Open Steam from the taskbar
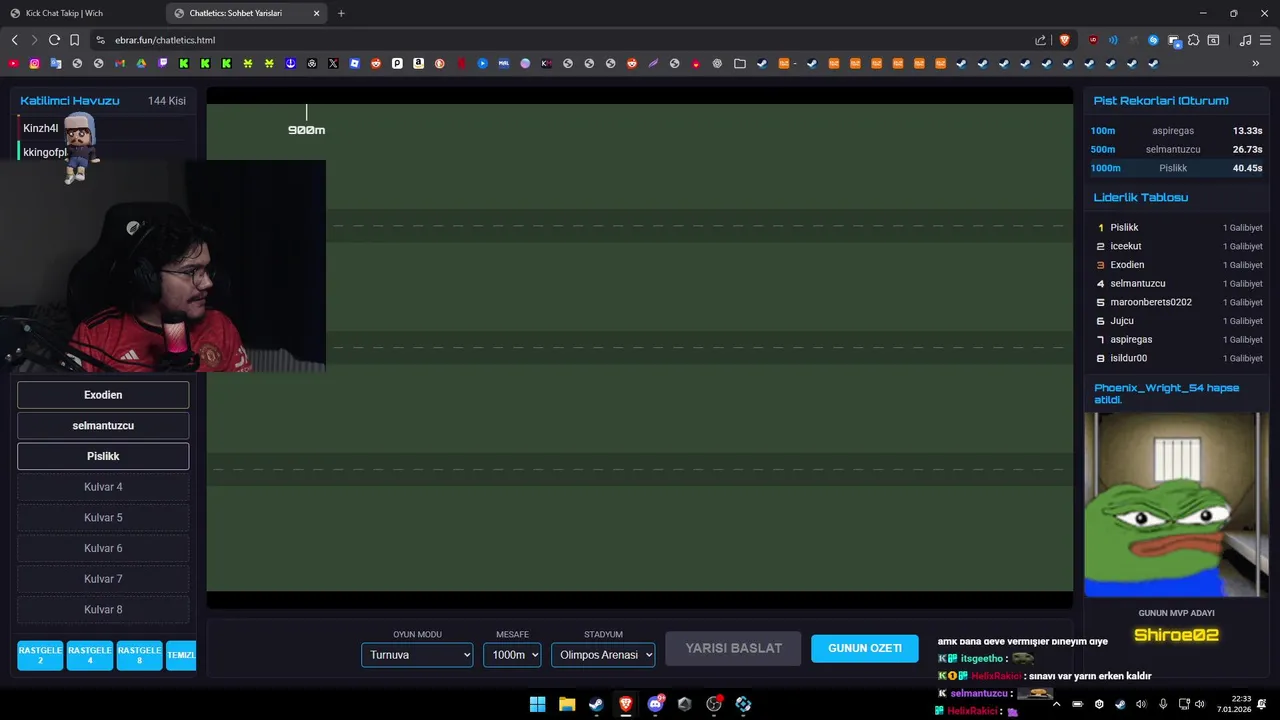 coord(596,704)
